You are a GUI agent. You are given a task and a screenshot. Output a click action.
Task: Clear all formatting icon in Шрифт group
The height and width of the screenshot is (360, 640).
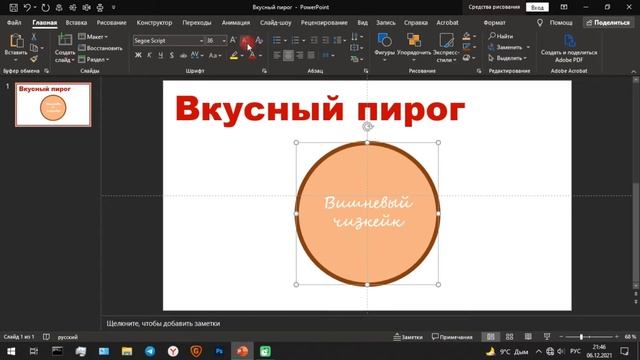point(259,40)
